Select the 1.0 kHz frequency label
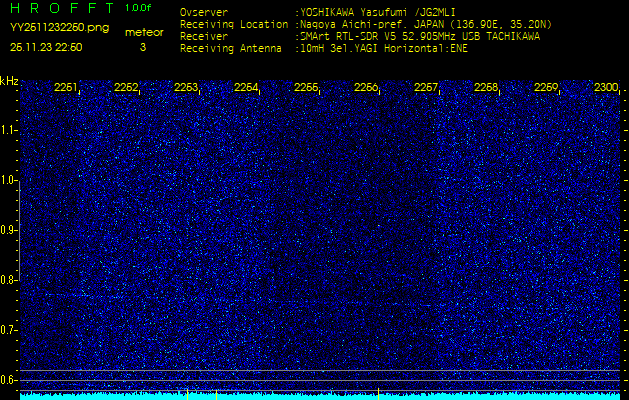This screenshot has height=400, width=629. [8, 180]
